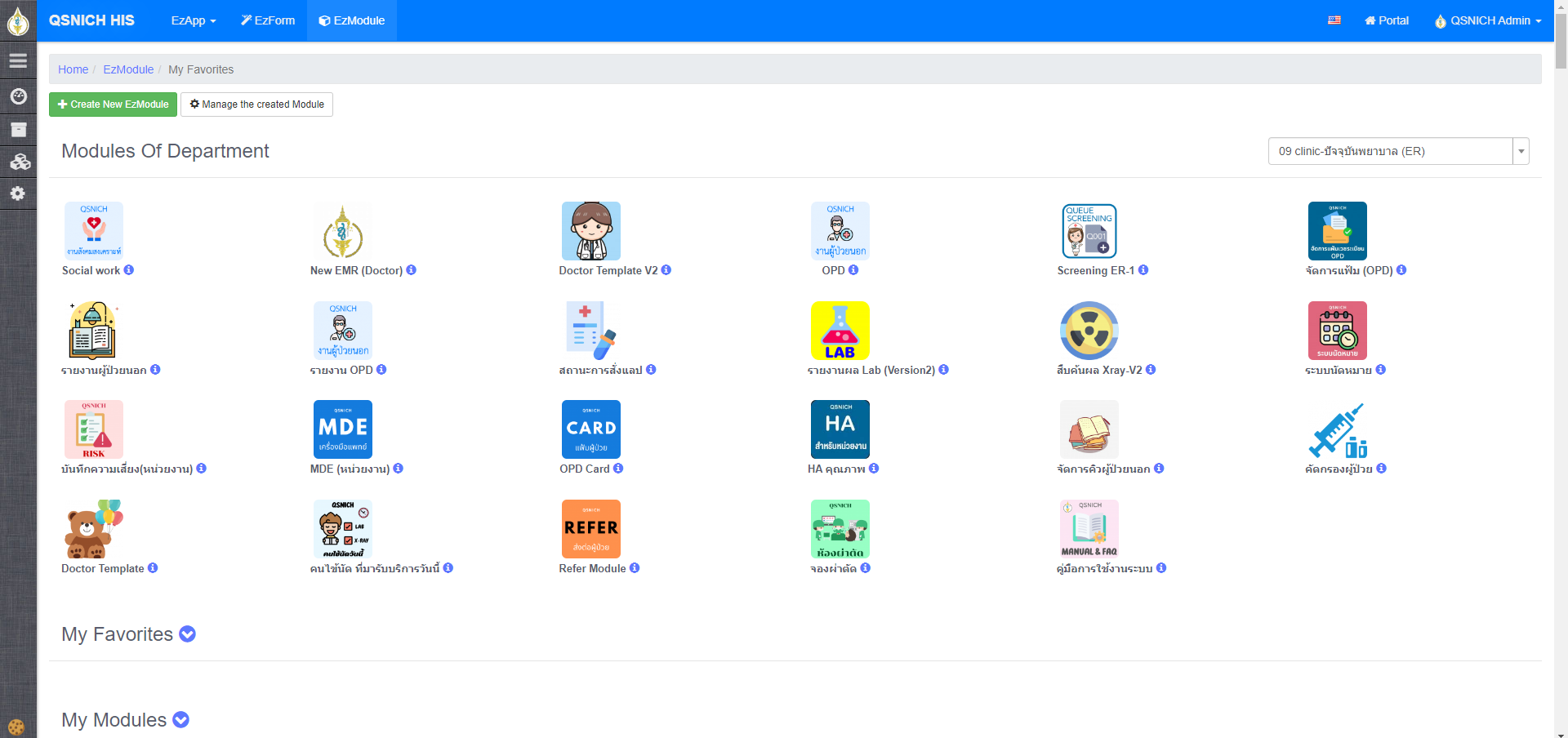Click Manage the created Module button
This screenshot has width=1568, height=738.
[256, 104]
